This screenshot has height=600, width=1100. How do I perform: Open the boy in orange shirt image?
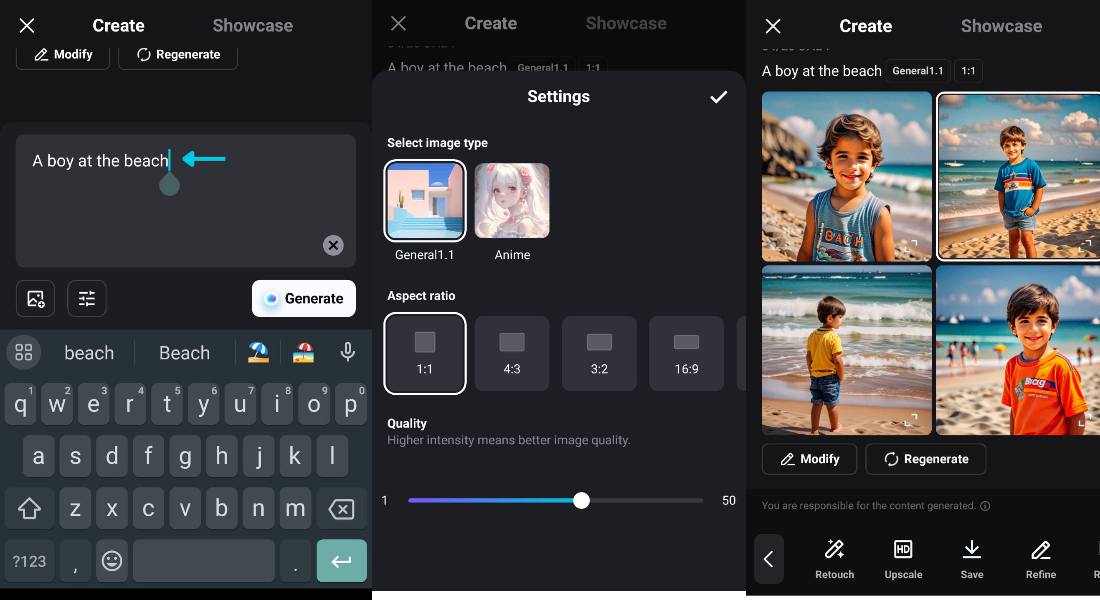[x=1018, y=350]
